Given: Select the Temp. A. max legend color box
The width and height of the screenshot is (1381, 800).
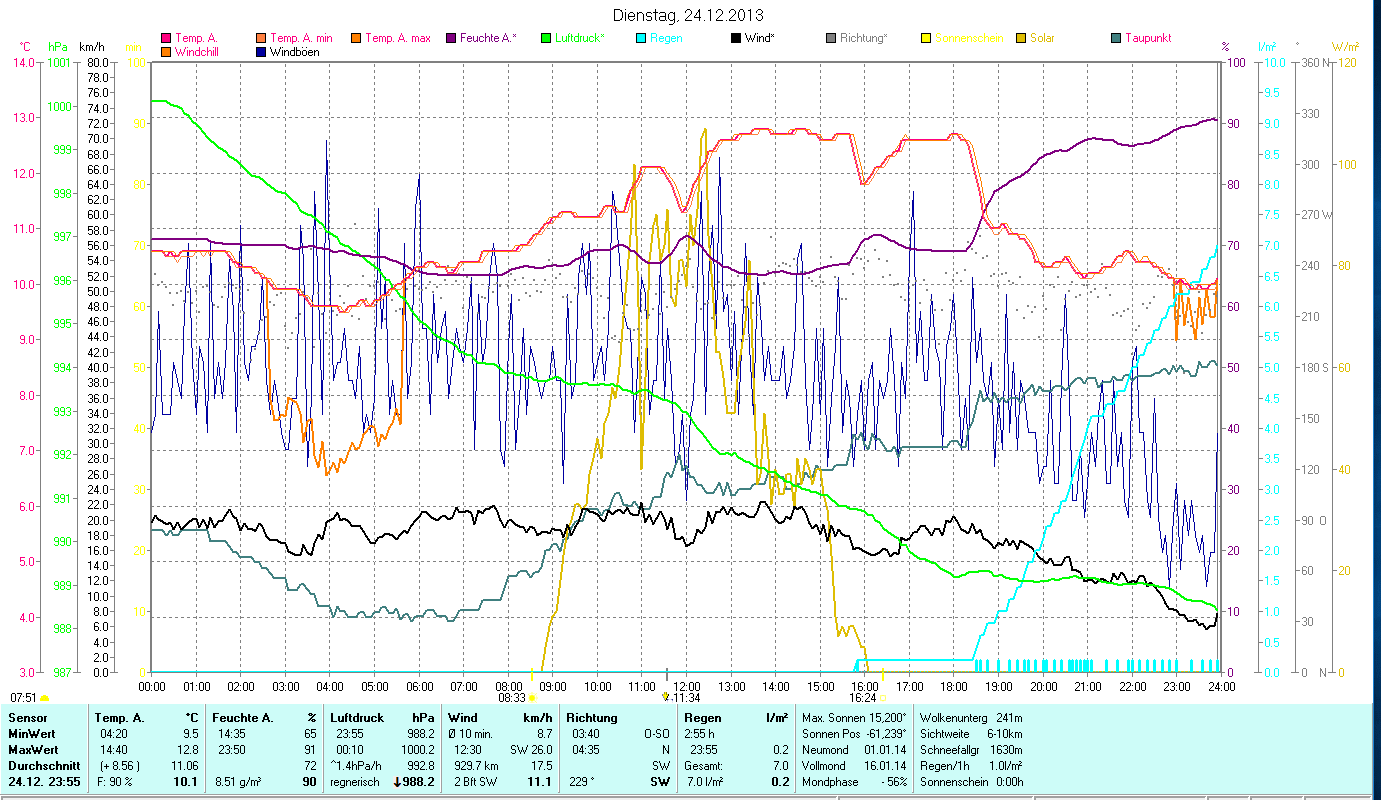Looking at the screenshot, I should [x=355, y=39].
